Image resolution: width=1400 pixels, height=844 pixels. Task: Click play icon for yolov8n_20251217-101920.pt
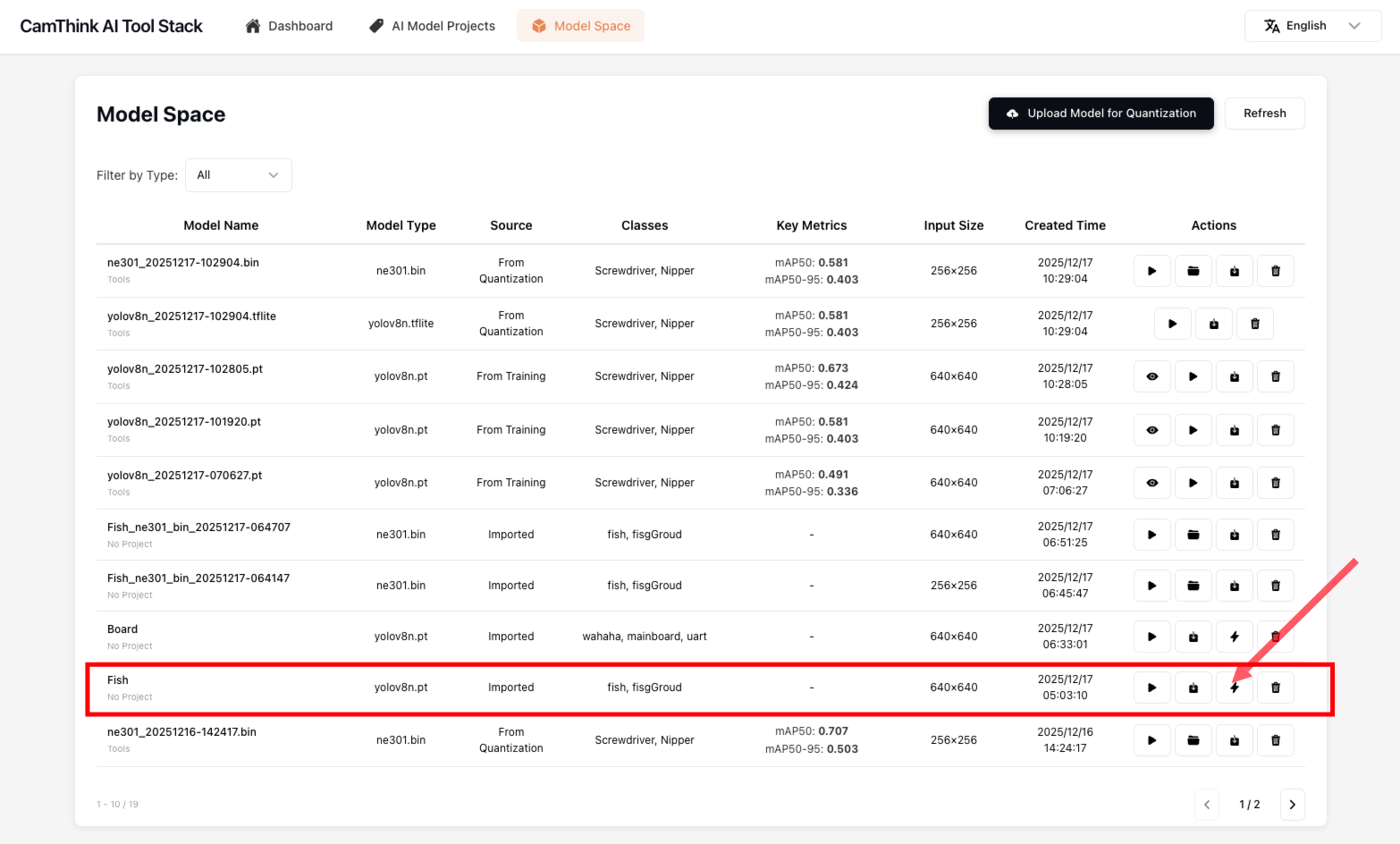point(1193,430)
